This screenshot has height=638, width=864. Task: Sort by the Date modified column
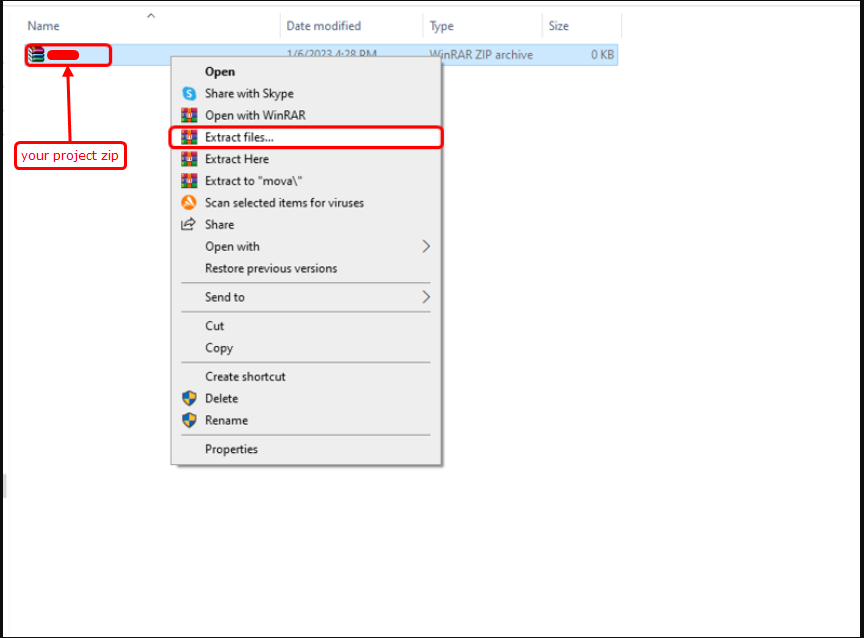coord(323,26)
